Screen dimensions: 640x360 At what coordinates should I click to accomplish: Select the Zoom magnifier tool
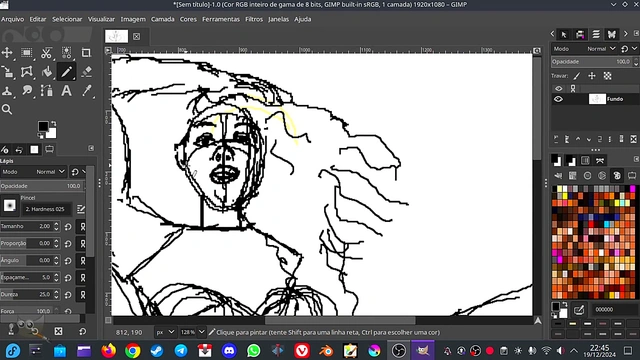coord(7,109)
